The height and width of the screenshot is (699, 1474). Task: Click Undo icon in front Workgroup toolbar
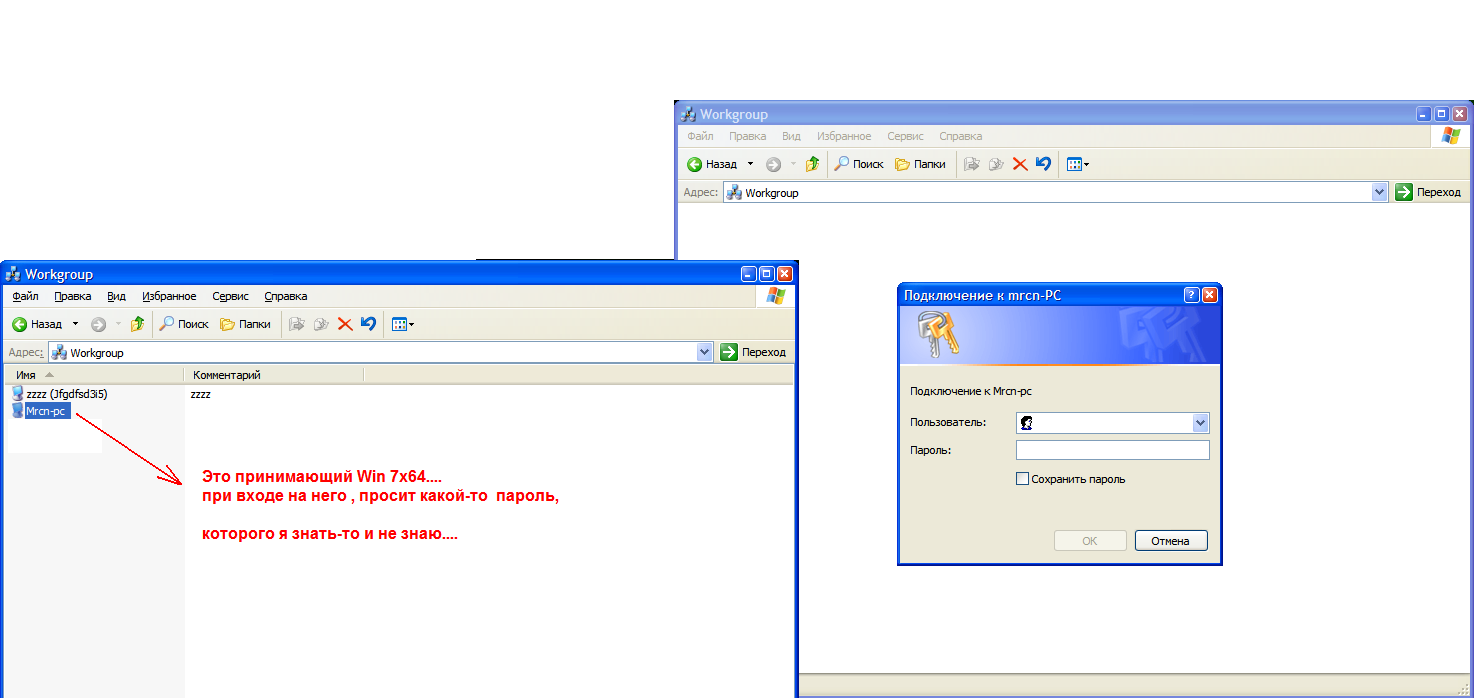point(368,324)
